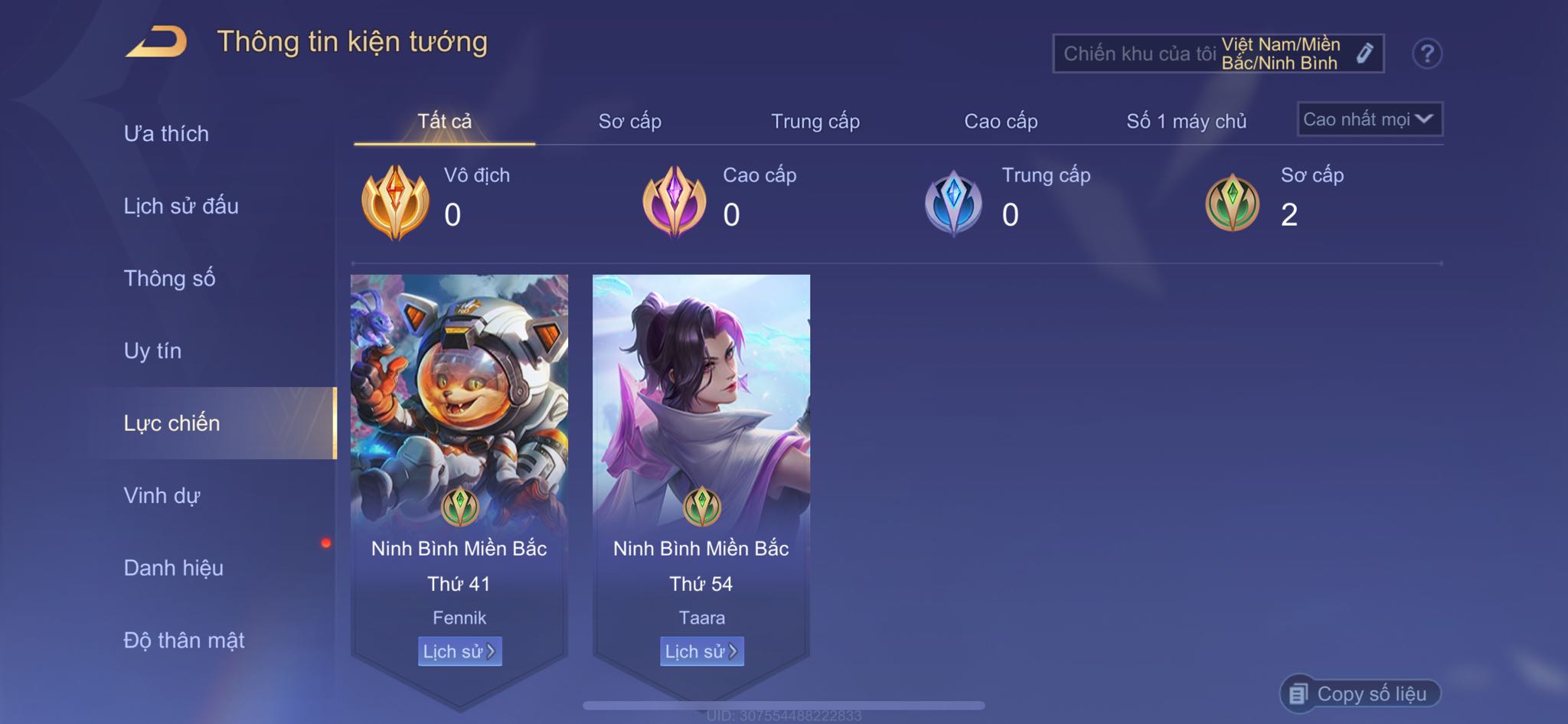Switch to the Sơ cấp tab
Image resolution: width=1568 pixels, height=724 pixels.
[629, 121]
